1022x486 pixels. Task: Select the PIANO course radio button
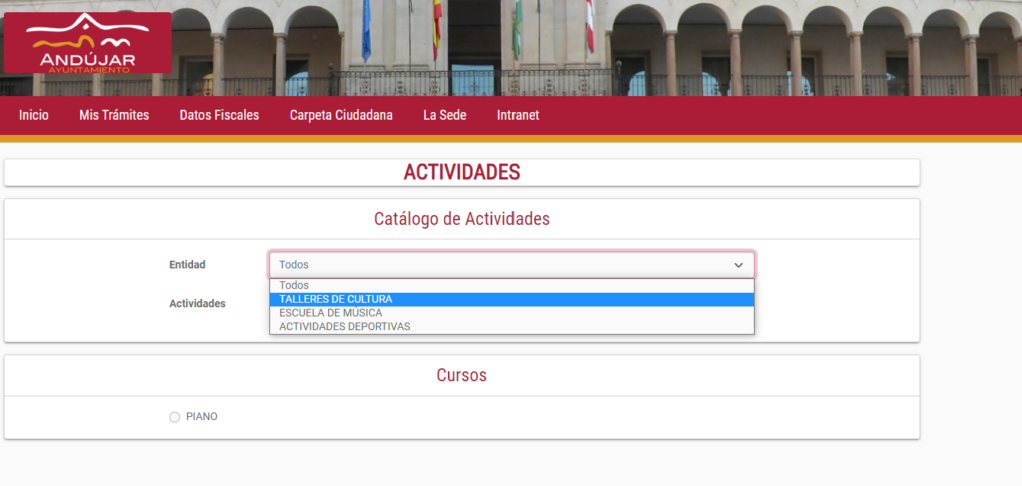pos(175,417)
